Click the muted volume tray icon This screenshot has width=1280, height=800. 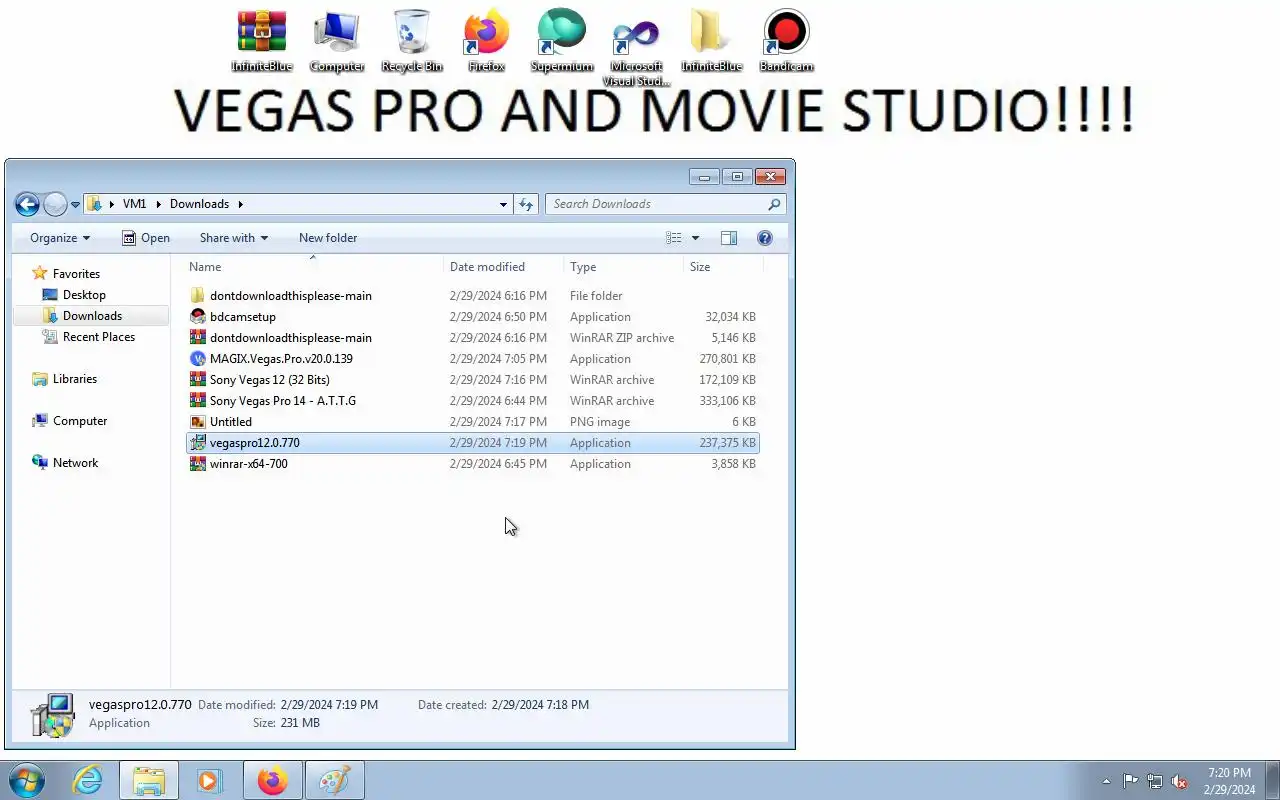click(x=1180, y=781)
